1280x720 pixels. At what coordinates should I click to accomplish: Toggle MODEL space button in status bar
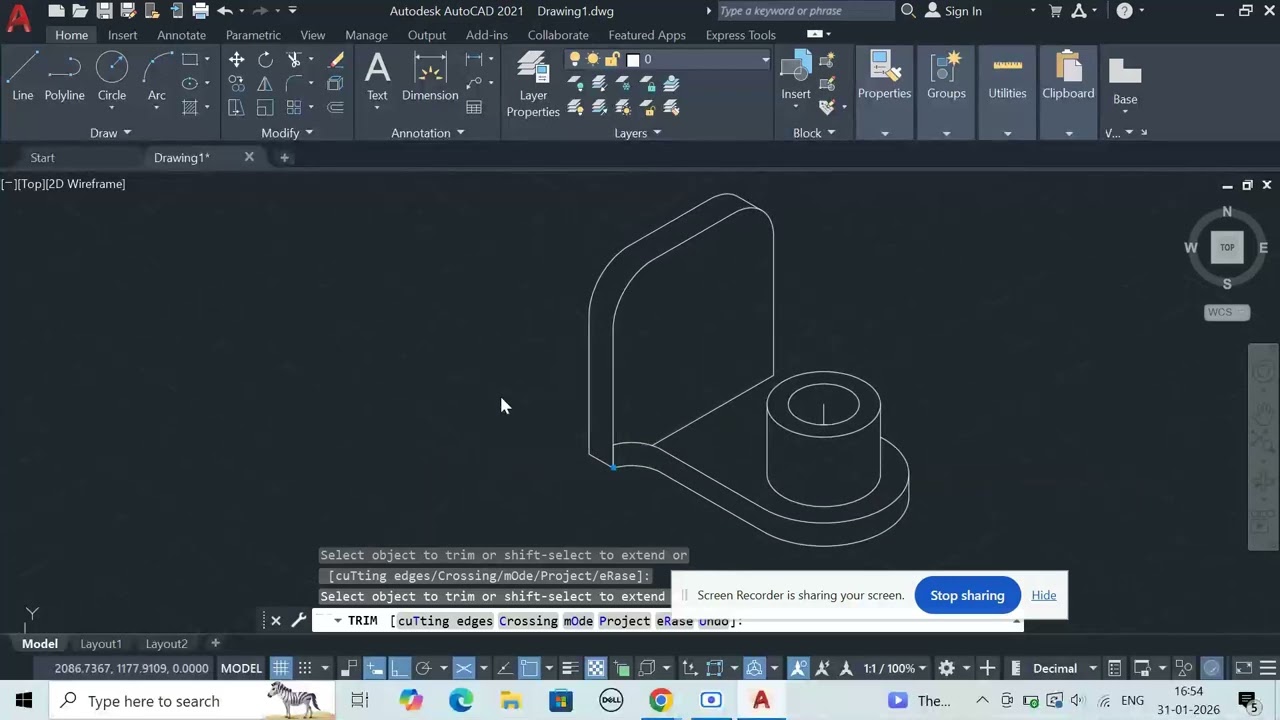tap(241, 668)
